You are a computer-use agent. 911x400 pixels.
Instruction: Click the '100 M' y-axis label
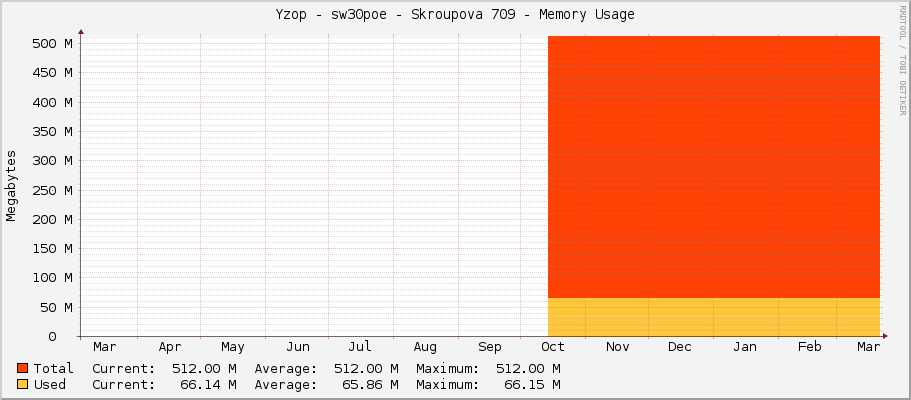(53, 278)
